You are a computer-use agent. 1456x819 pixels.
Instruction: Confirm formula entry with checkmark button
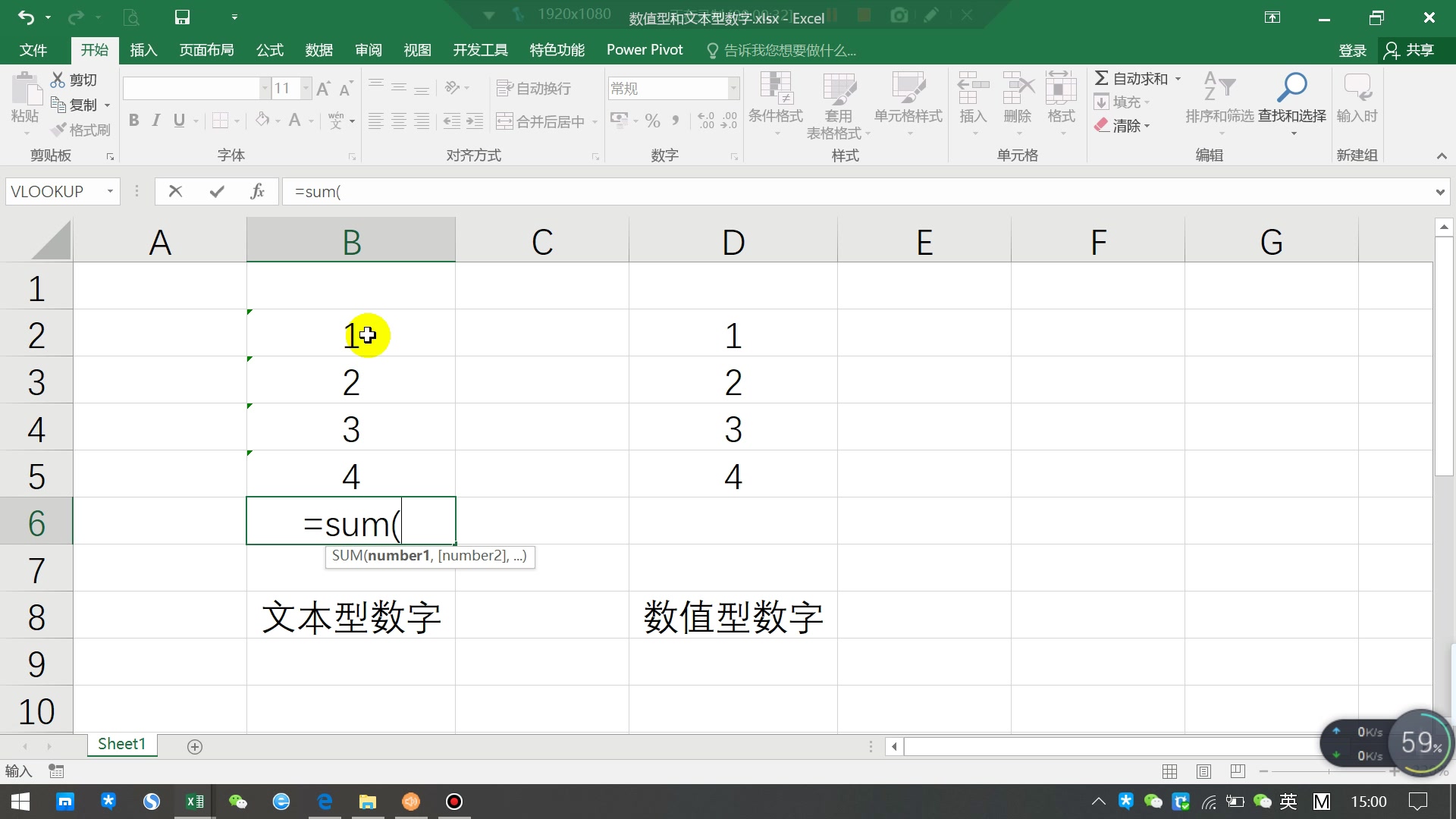click(217, 191)
